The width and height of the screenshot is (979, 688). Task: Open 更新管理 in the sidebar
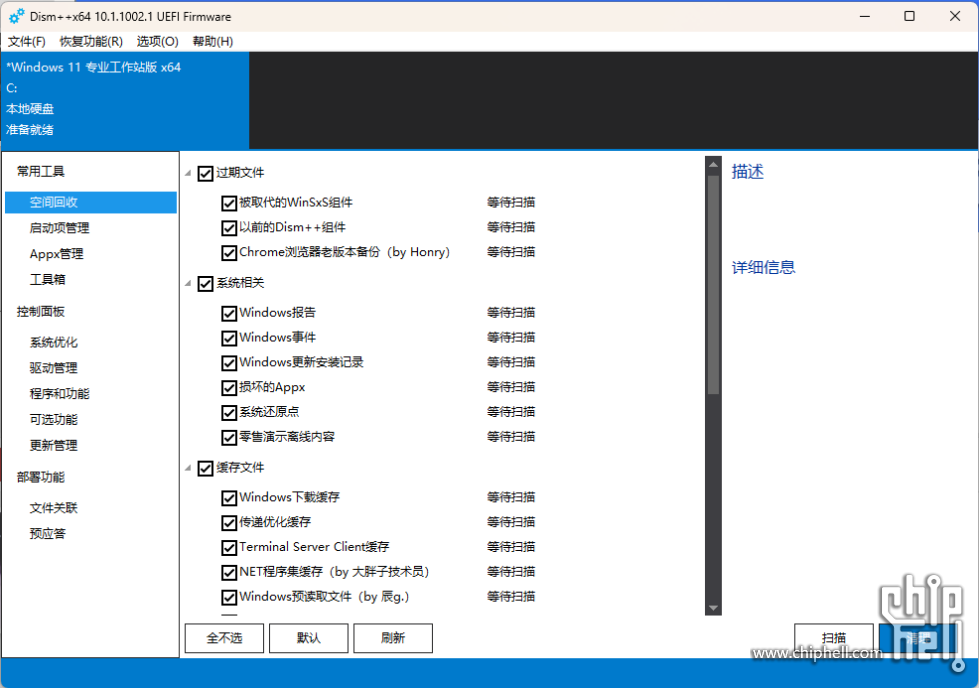[x=54, y=445]
